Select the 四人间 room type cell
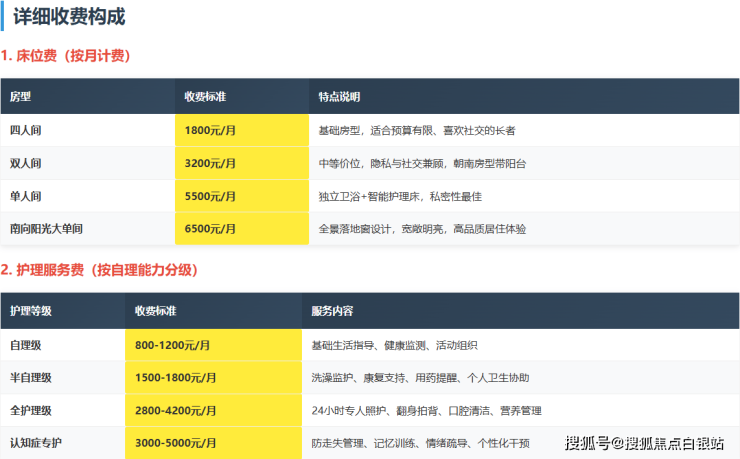 point(25,131)
